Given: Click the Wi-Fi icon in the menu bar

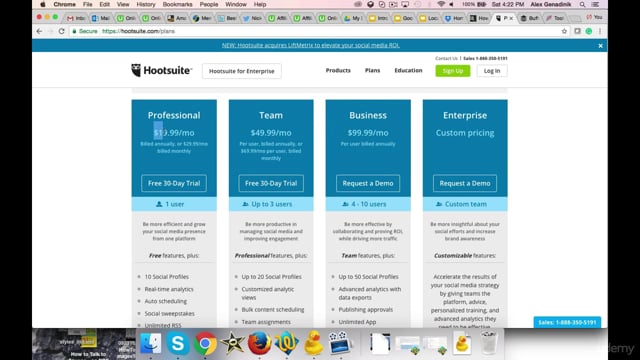Looking at the screenshot, I should click(x=441, y=4).
